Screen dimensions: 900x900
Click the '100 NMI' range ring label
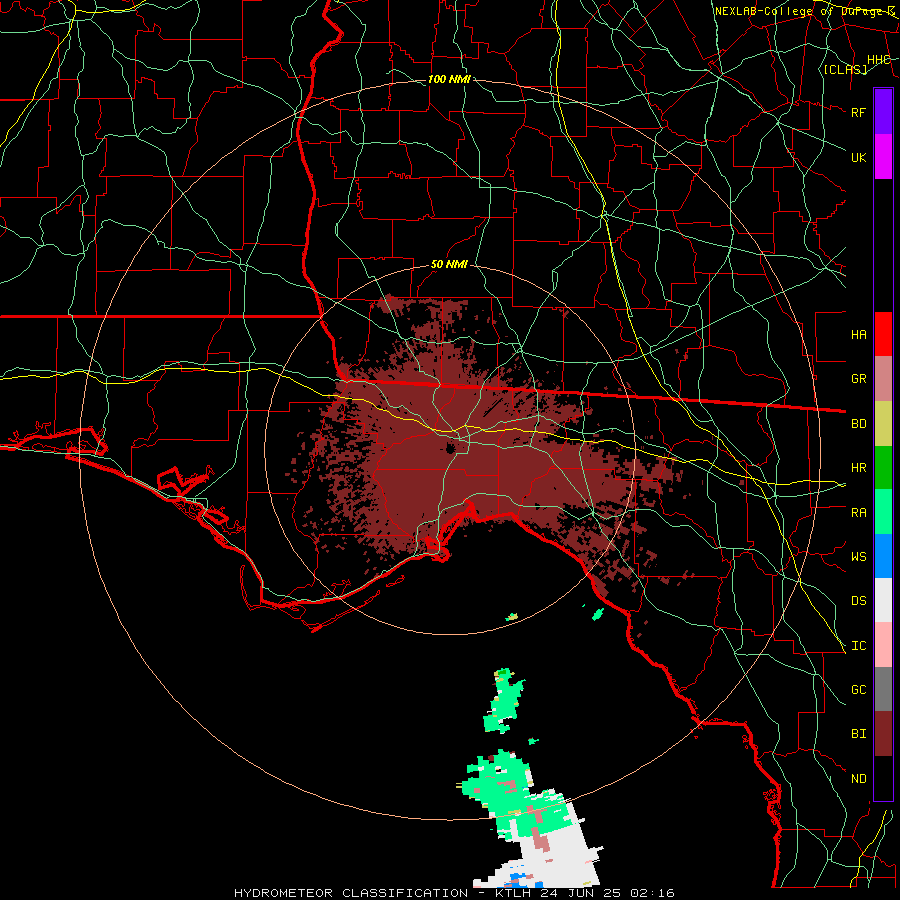coord(449,79)
